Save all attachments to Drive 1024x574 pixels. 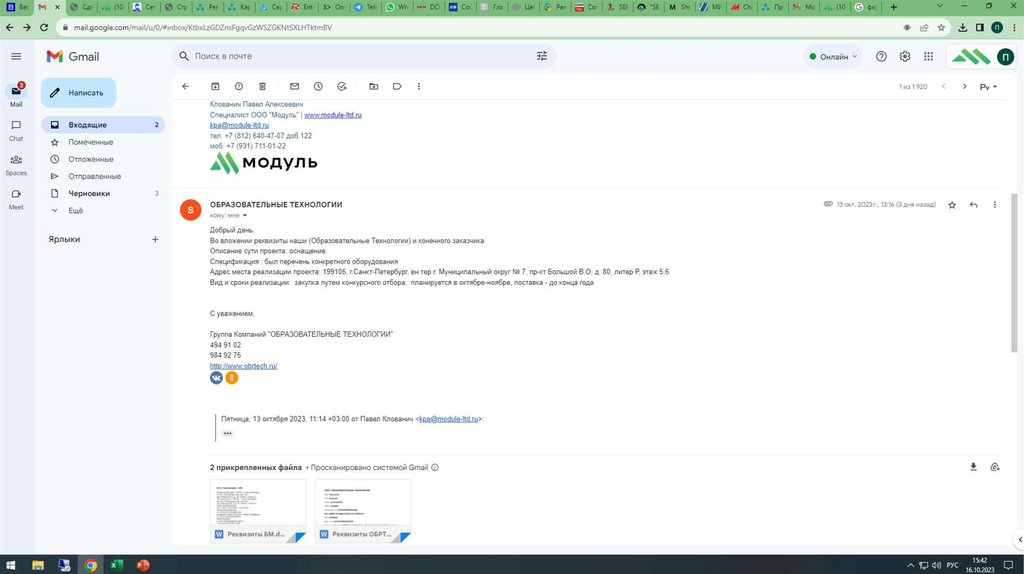995,467
